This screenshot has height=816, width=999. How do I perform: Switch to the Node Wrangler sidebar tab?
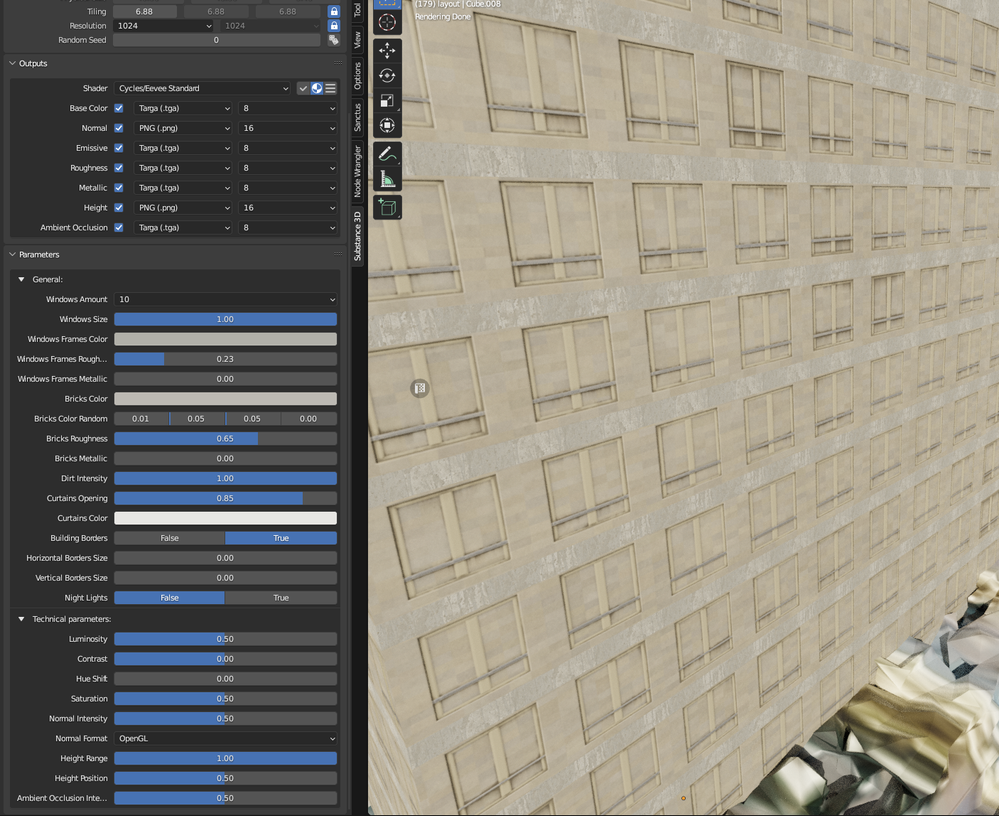pyautogui.click(x=357, y=167)
